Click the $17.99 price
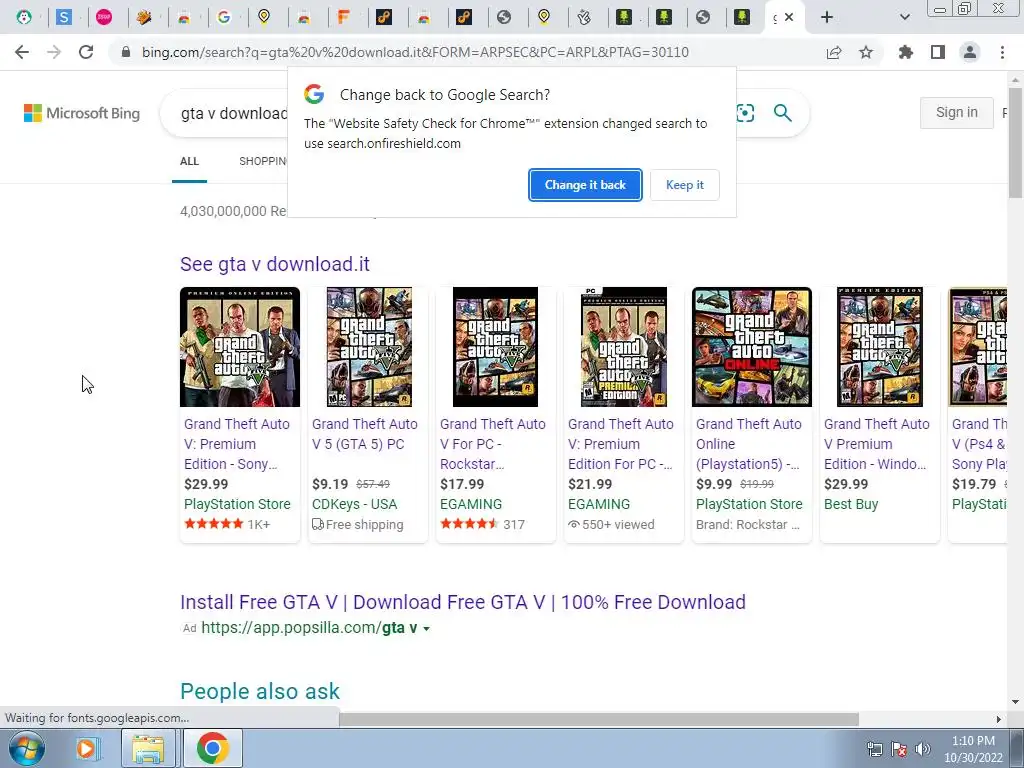Screen dimensions: 1024x768 (x=462, y=484)
